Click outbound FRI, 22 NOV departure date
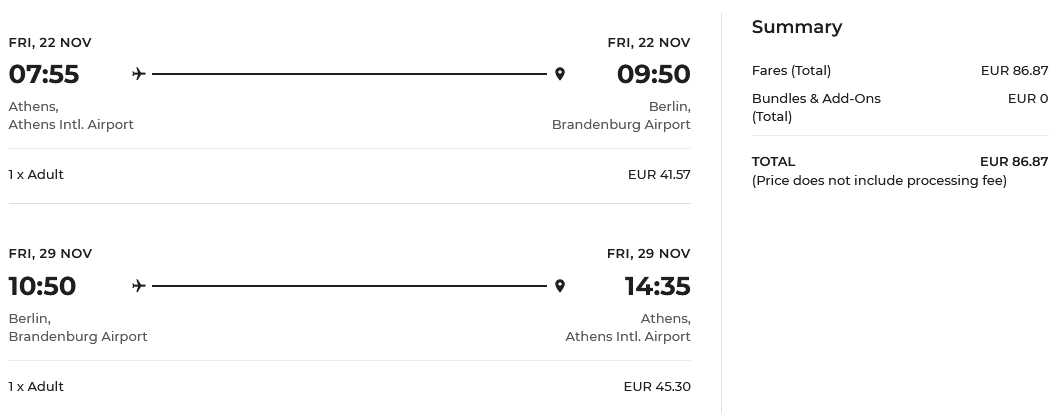Screen dimensions: 1052x413 (50, 42)
